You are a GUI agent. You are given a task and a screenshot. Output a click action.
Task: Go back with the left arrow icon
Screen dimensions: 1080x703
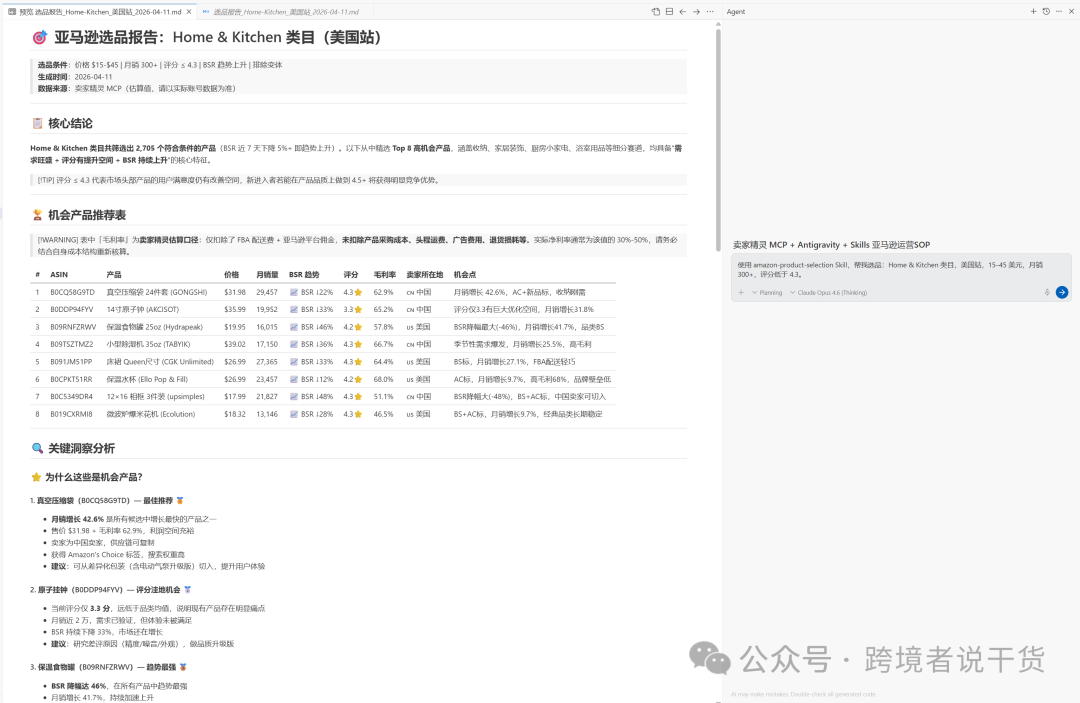tap(683, 12)
